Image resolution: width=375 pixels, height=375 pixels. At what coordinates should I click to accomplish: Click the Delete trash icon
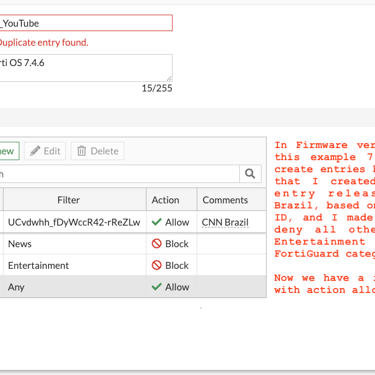(82, 151)
